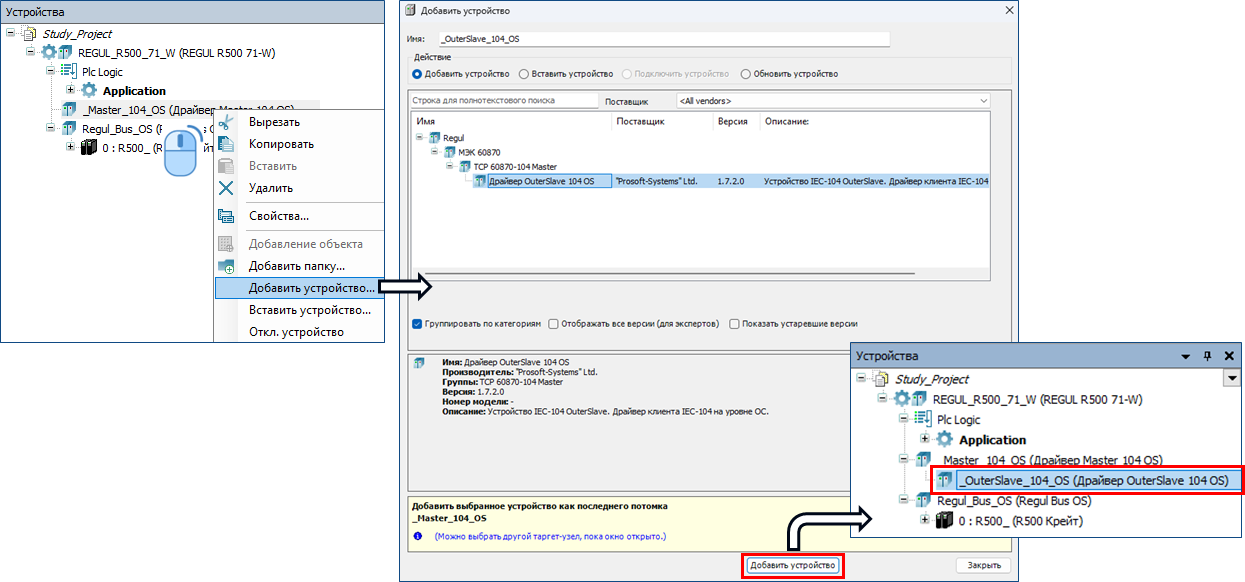Choose Добавить устройство from context menu
The image size is (1245, 582).
tap(311, 288)
